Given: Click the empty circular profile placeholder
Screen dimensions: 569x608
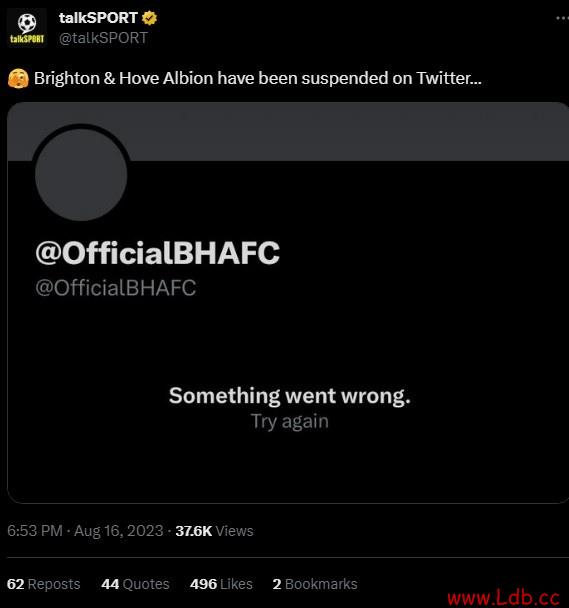Looking at the screenshot, I should pyautogui.click(x=81, y=175).
